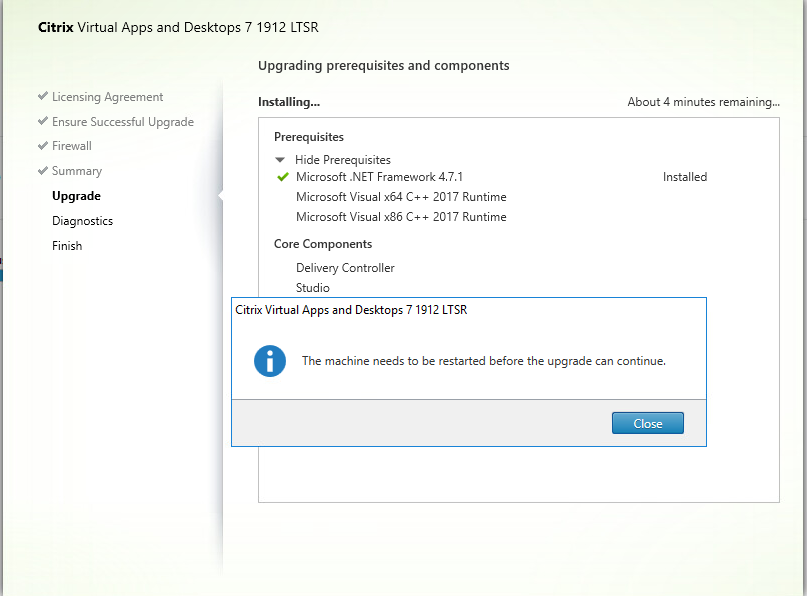This screenshot has width=807, height=596.
Task: Click Microsoft .NET Framework 4.7.1 entry
Action: [379, 177]
